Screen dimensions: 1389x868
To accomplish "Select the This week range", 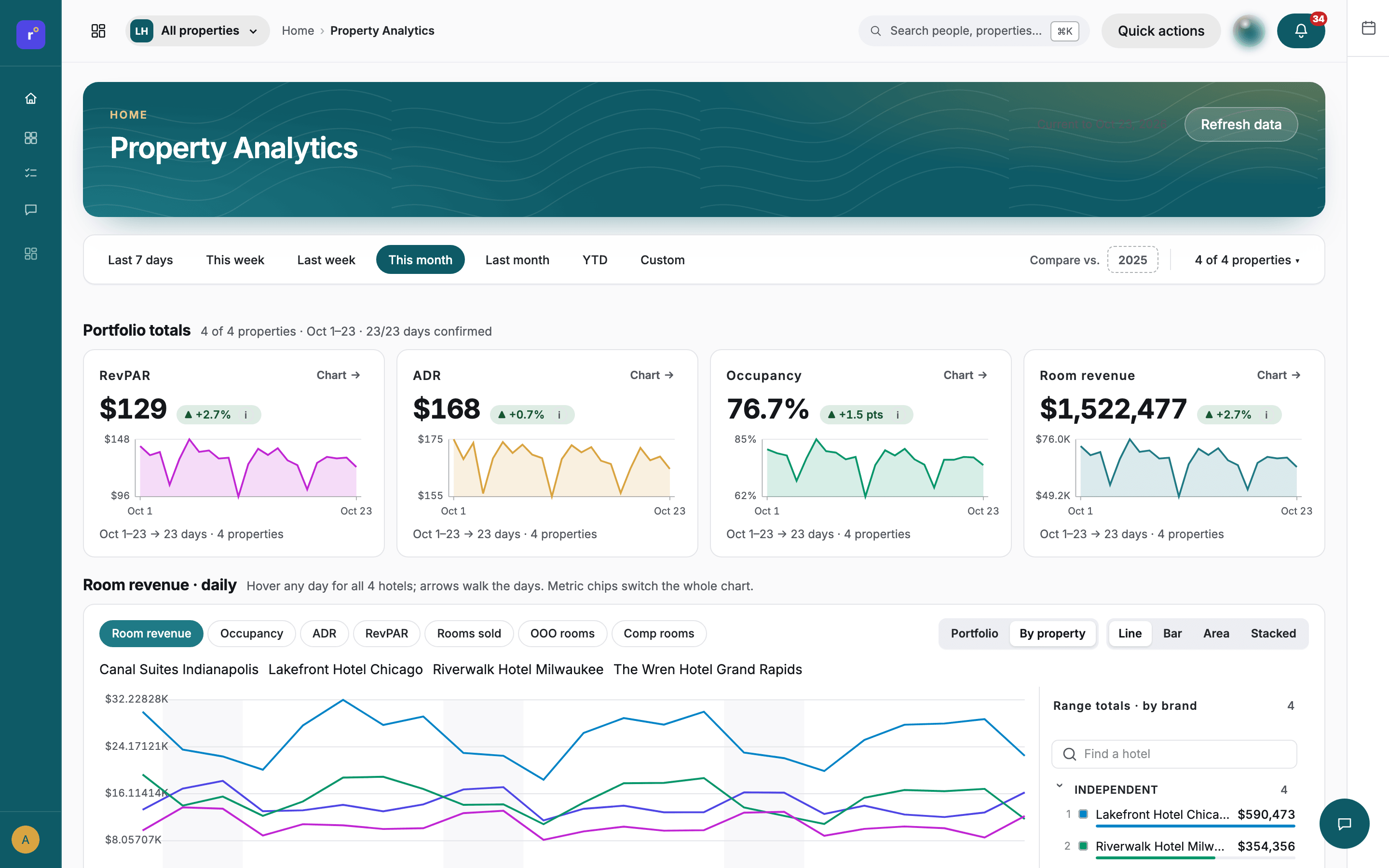I will click(x=235, y=260).
